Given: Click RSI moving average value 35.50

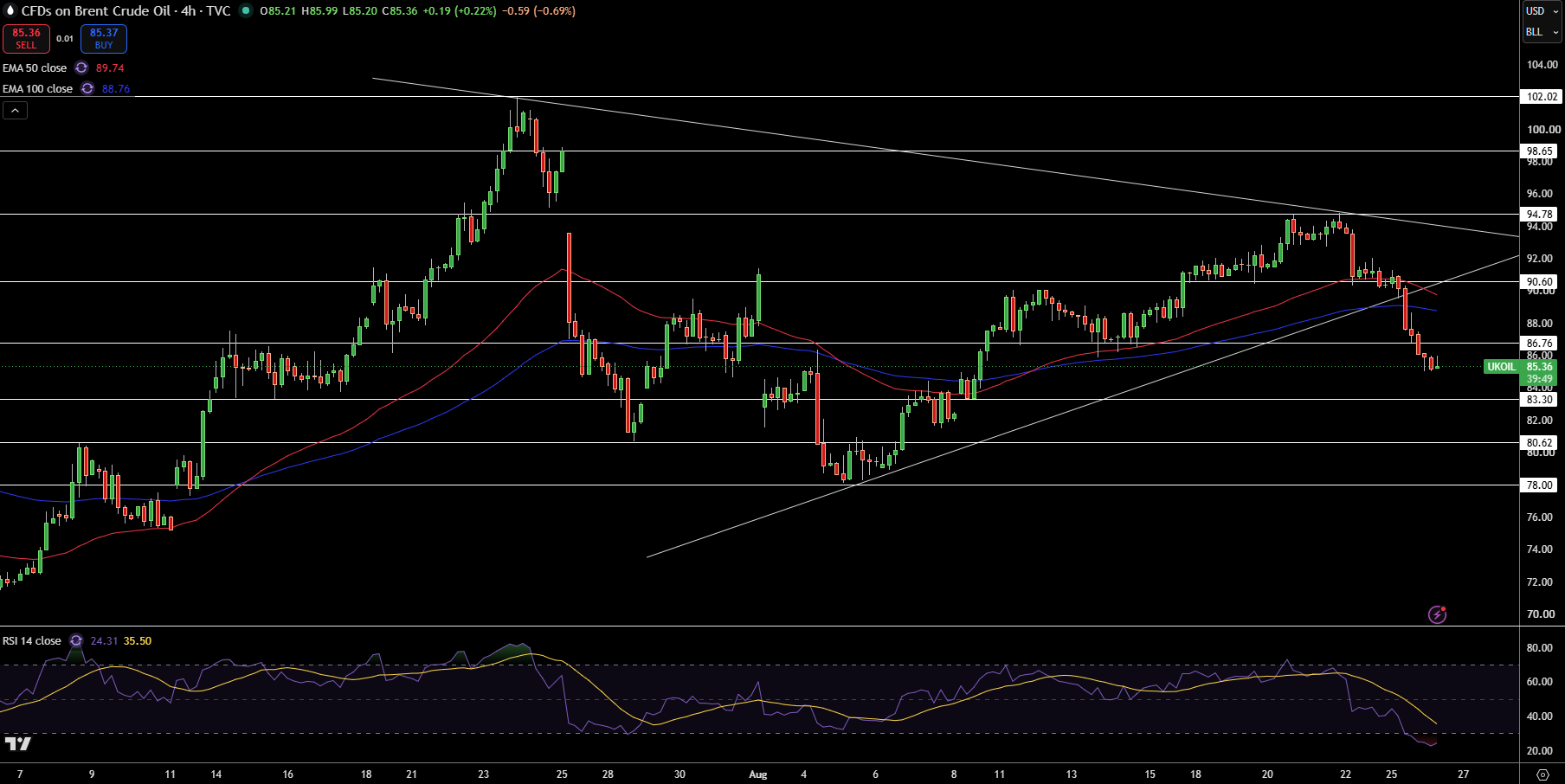Looking at the screenshot, I should click(138, 640).
